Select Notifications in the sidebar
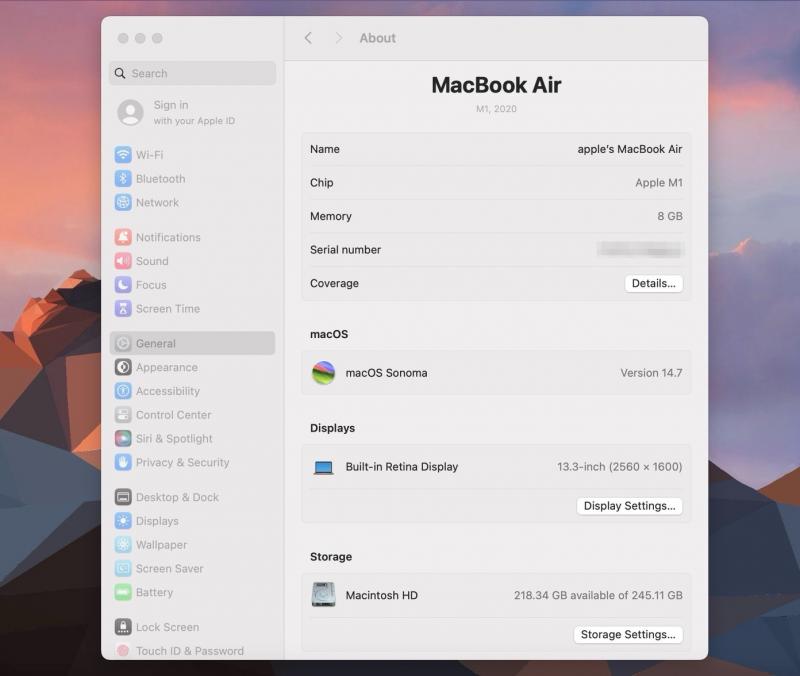 193,237
